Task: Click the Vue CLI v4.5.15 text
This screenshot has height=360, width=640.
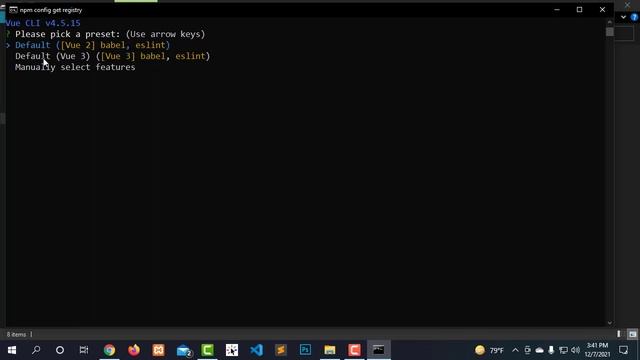Action: click(x=43, y=23)
